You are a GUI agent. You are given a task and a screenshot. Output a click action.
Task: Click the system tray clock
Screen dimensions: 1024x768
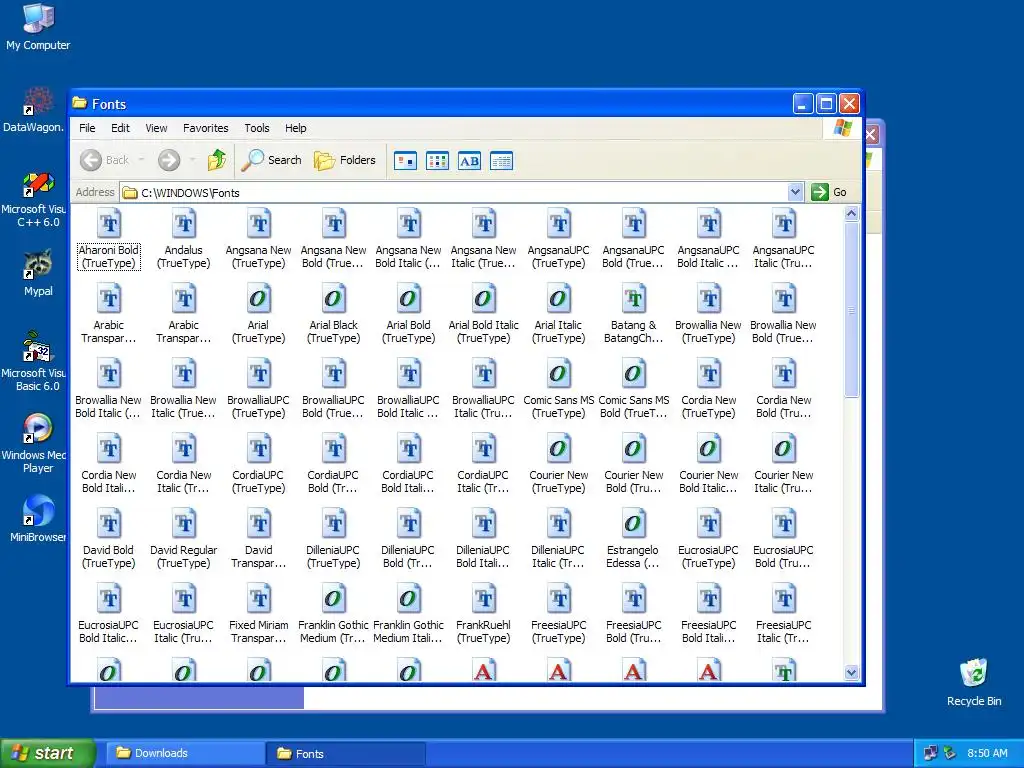coord(987,753)
